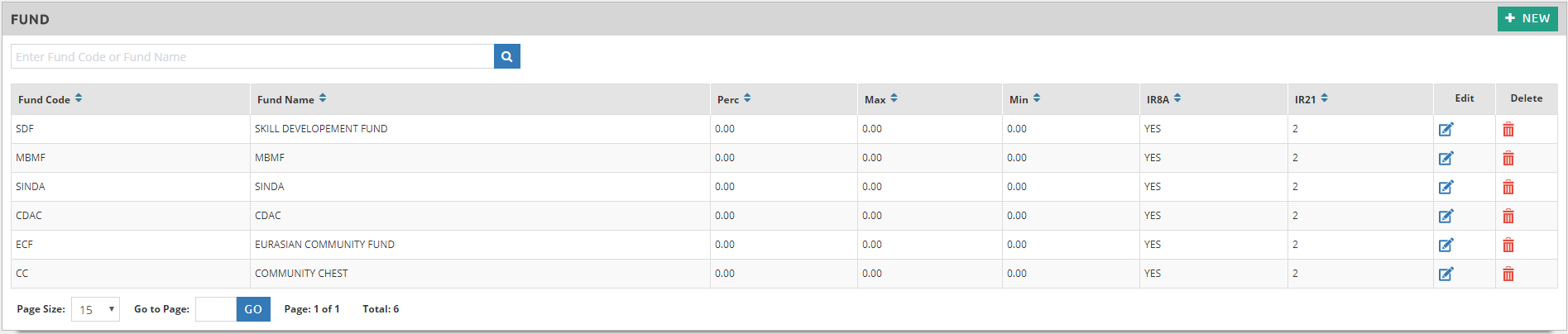Open the Page Size dropdown

(x=95, y=309)
